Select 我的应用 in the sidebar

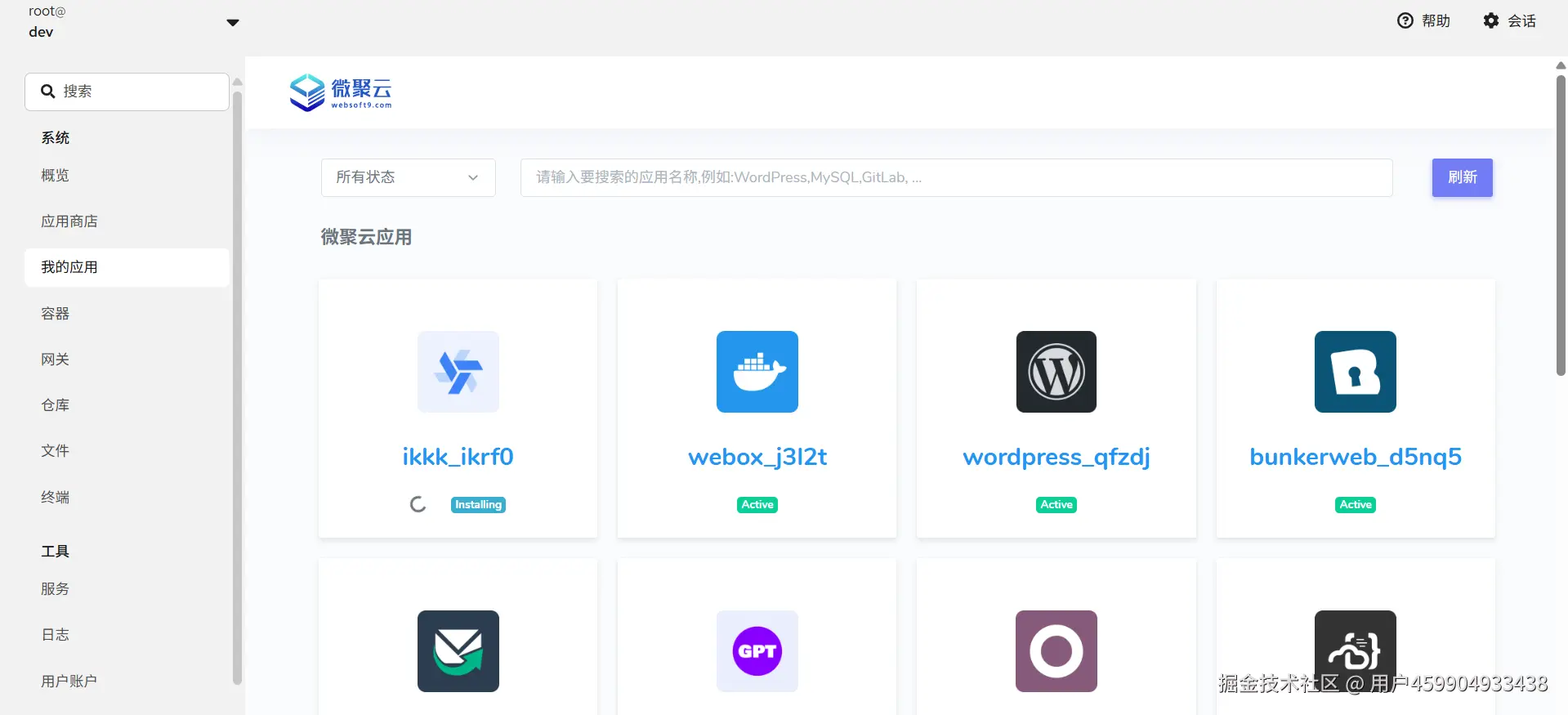127,267
